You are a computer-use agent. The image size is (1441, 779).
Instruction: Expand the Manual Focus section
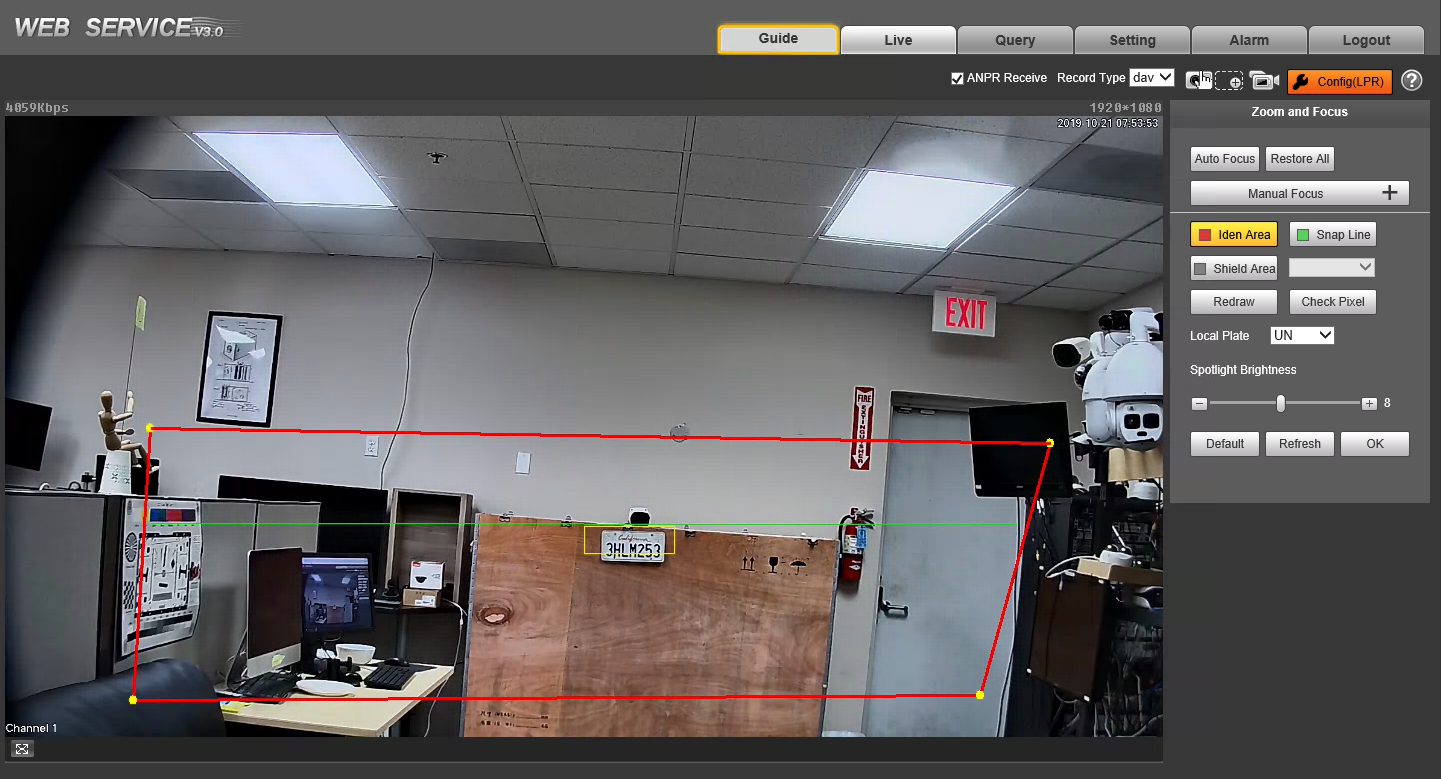pos(1299,193)
